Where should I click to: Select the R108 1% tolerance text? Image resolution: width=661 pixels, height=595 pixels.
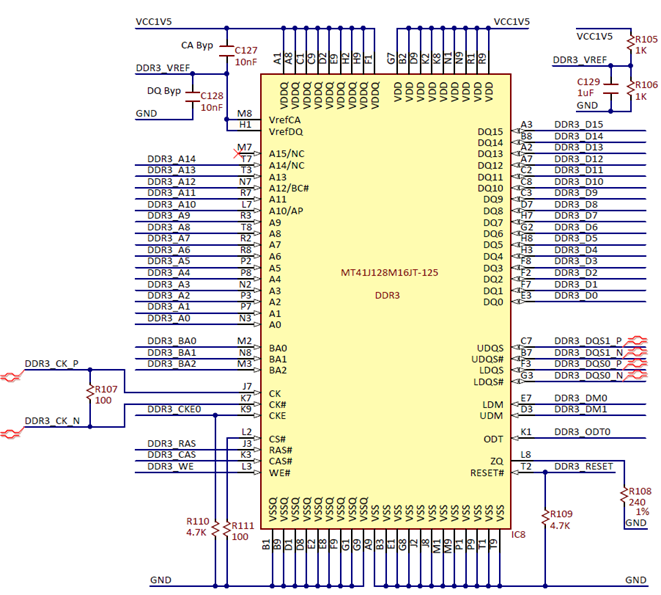(x=642, y=512)
